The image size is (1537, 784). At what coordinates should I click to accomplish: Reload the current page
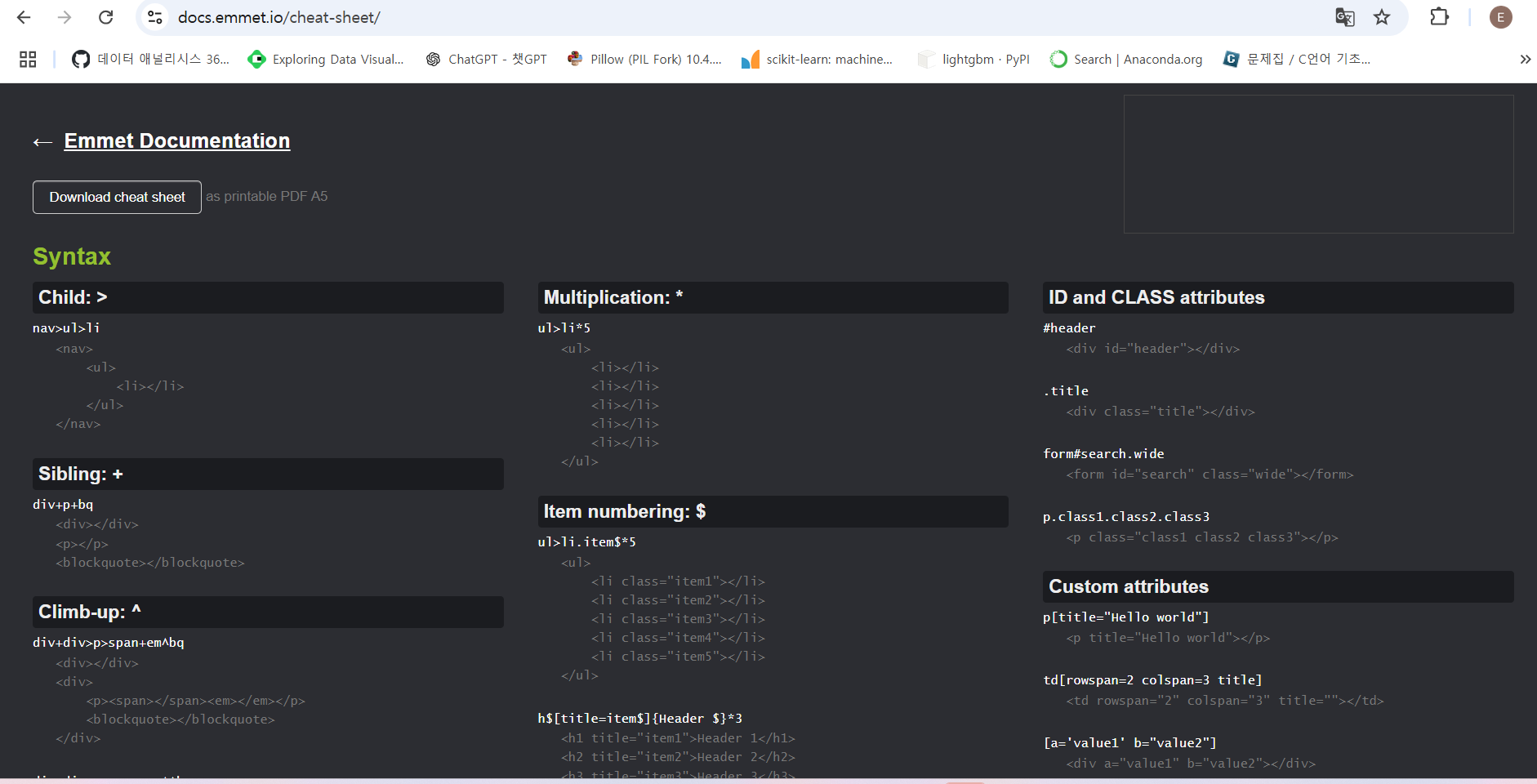click(105, 17)
